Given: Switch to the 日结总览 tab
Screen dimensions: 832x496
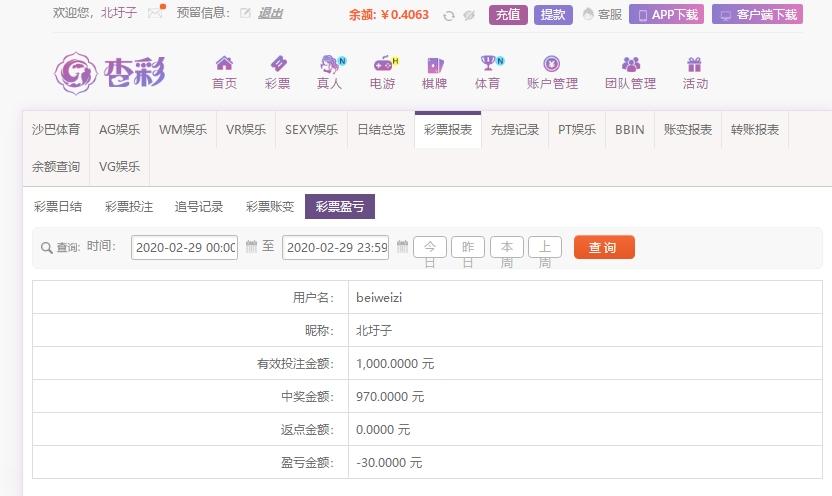Looking at the screenshot, I should click(x=381, y=129).
